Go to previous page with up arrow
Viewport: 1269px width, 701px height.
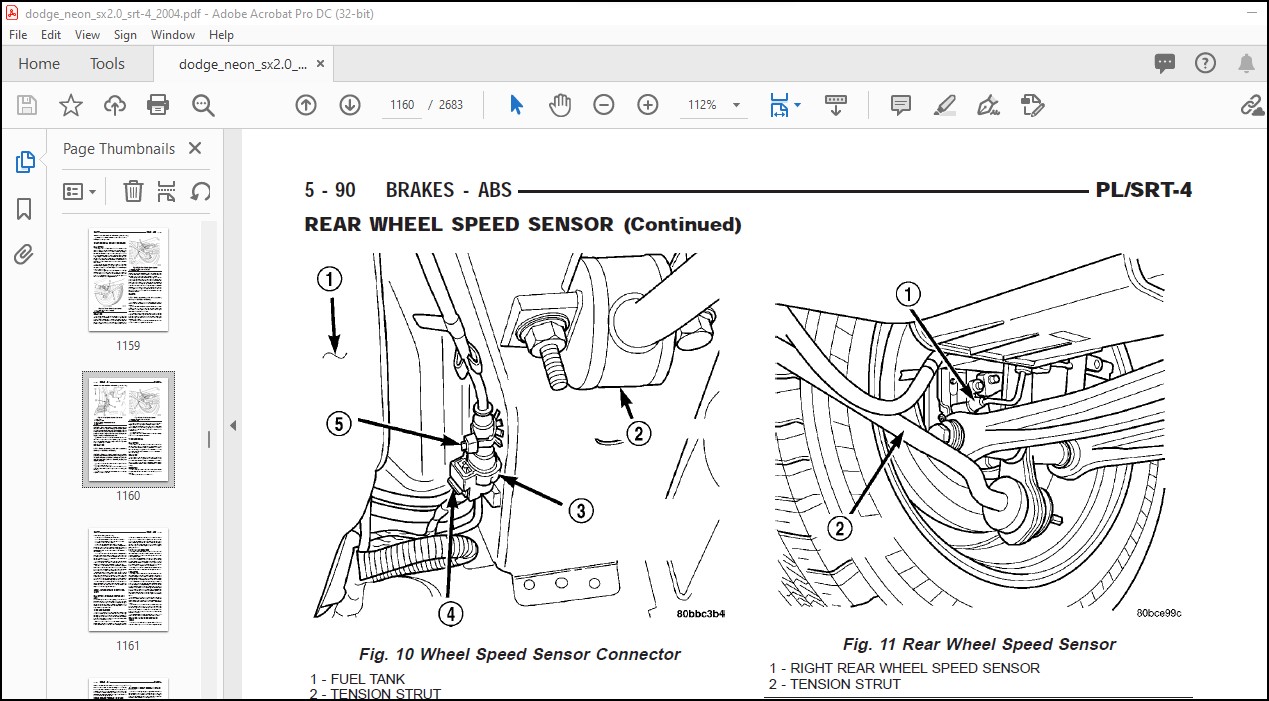[x=306, y=105]
